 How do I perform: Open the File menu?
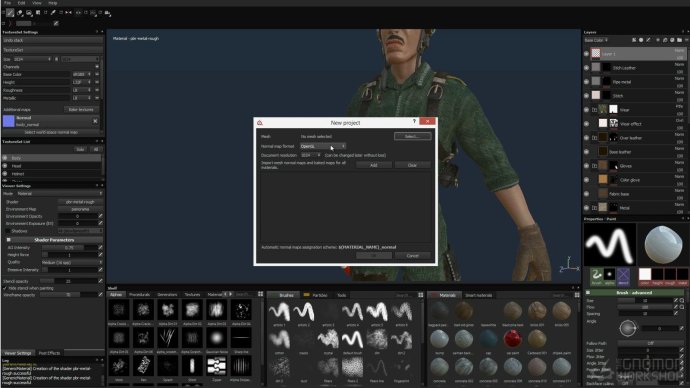click(7, 3)
